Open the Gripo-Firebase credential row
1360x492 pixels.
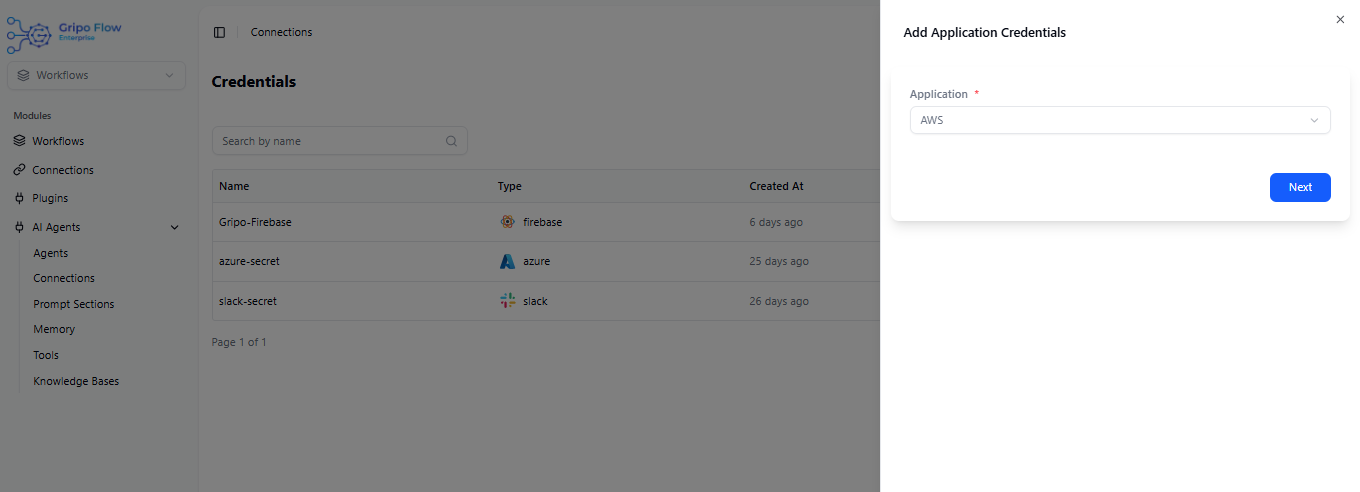click(x=255, y=222)
